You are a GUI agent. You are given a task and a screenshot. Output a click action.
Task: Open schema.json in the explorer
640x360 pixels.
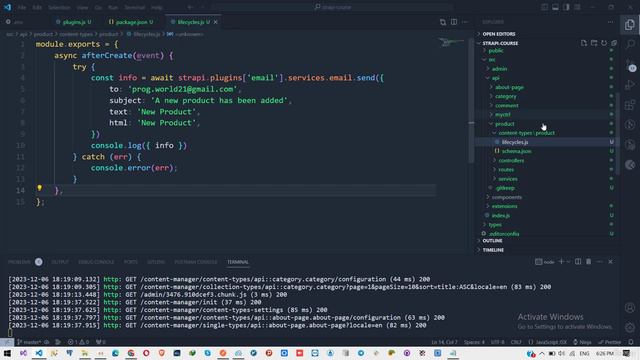pyautogui.click(x=516, y=151)
